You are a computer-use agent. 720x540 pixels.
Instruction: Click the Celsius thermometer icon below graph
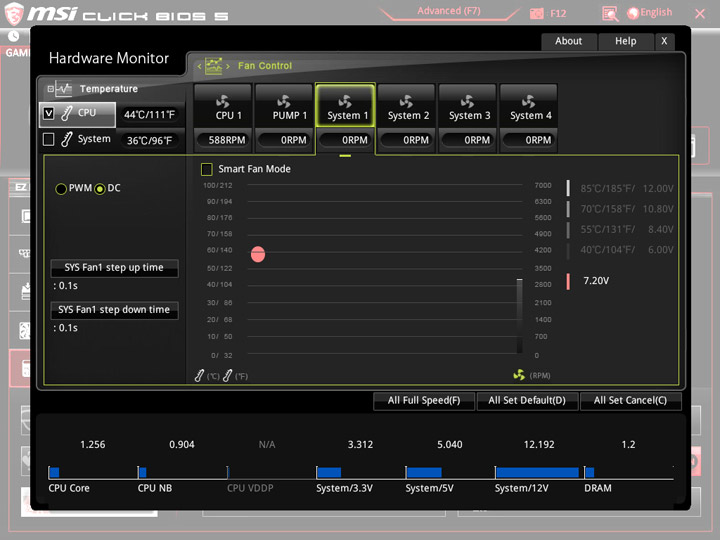pos(199,376)
